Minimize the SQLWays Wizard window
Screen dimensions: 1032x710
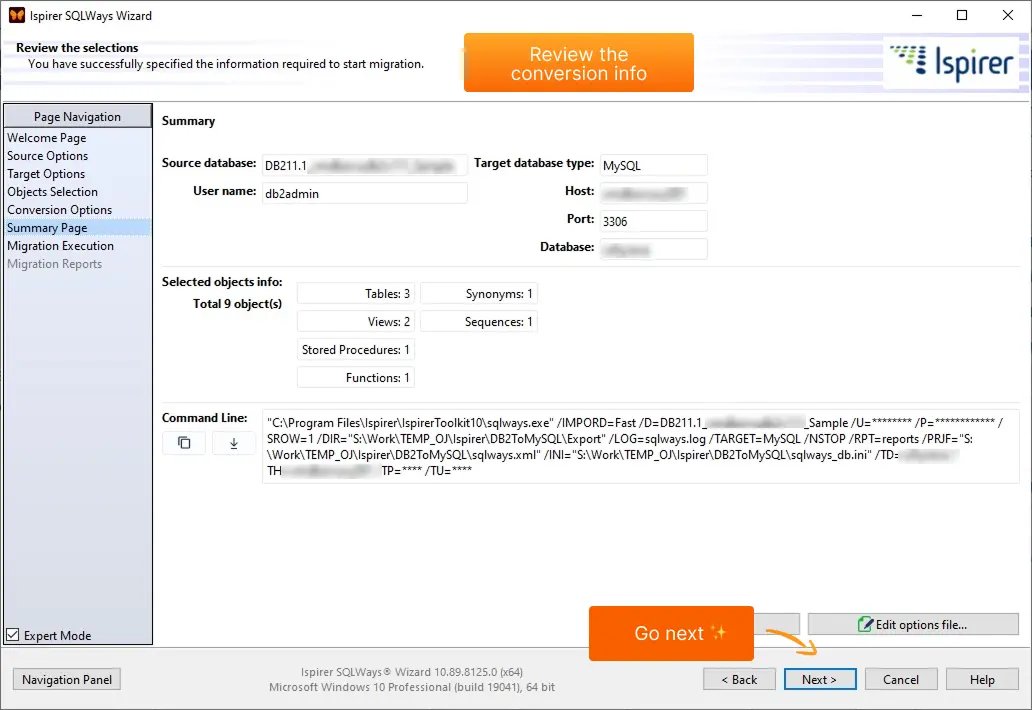tap(917, 15)
